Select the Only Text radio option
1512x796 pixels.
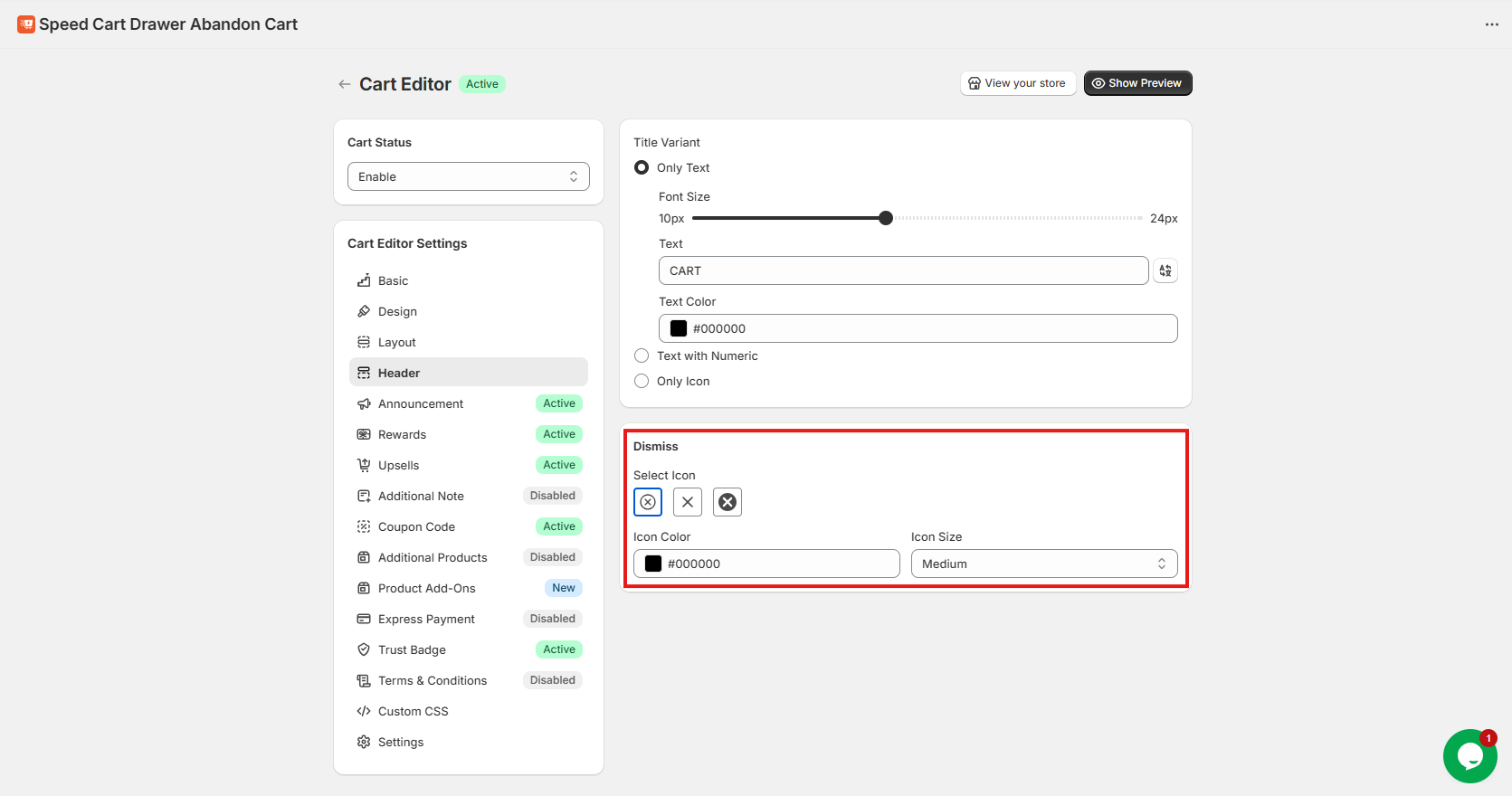642,167
